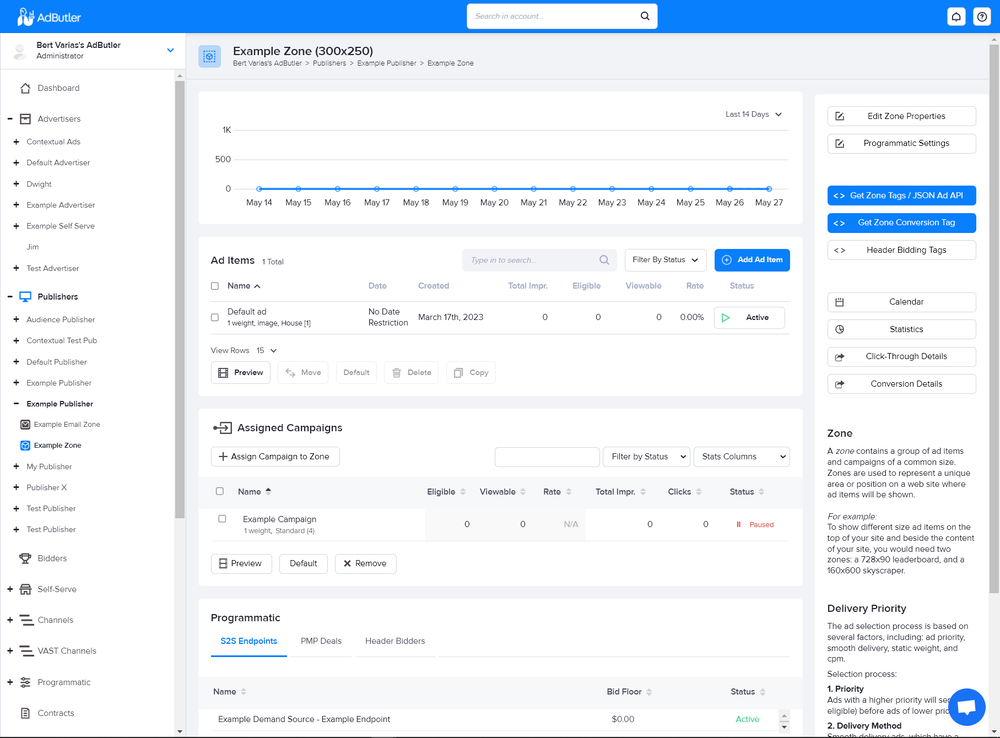Viewport: 1000px width, 738px height.
Task: Open the help question mark icon
Action: pos(982,17)
